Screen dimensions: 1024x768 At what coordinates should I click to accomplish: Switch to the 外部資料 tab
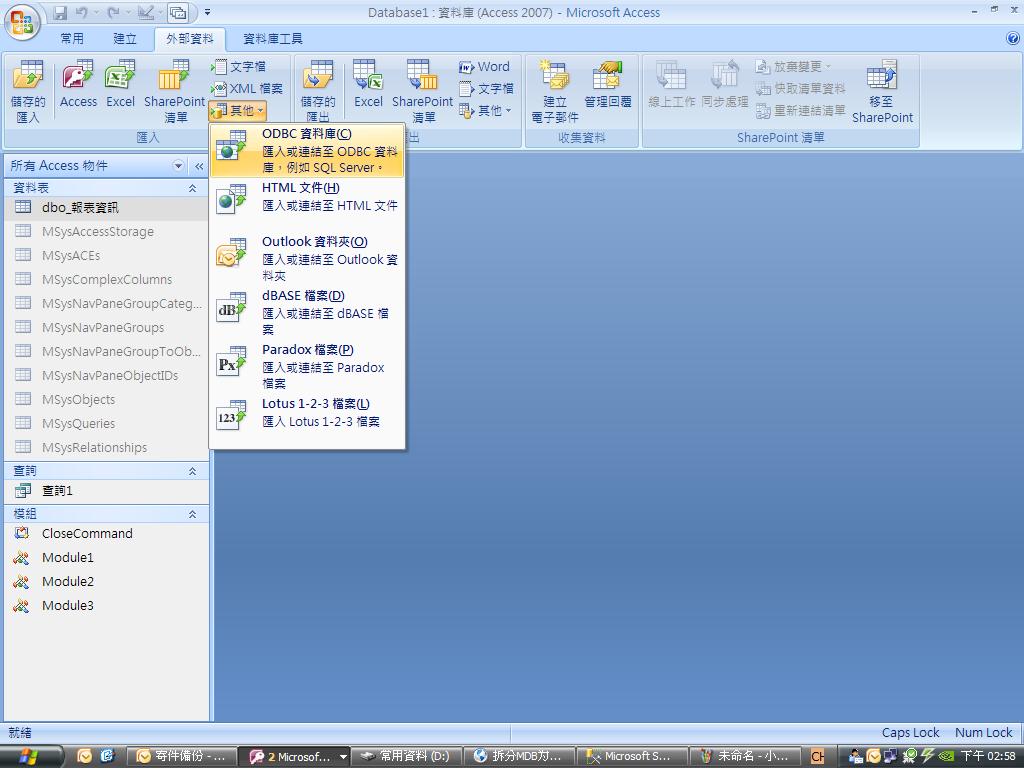point(189,39)
